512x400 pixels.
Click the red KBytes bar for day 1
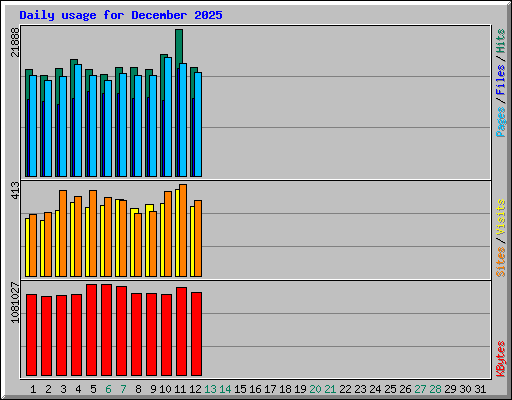tap(32, 335)
